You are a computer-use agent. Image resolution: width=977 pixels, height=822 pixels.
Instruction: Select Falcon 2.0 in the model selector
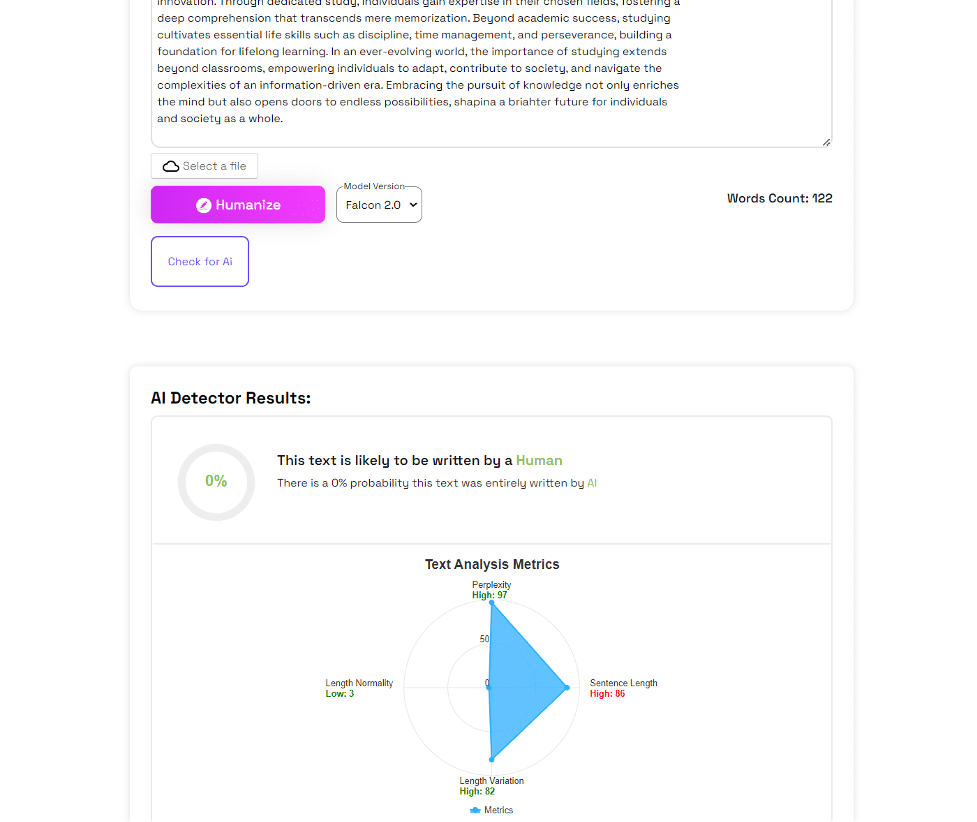(379, 204)
